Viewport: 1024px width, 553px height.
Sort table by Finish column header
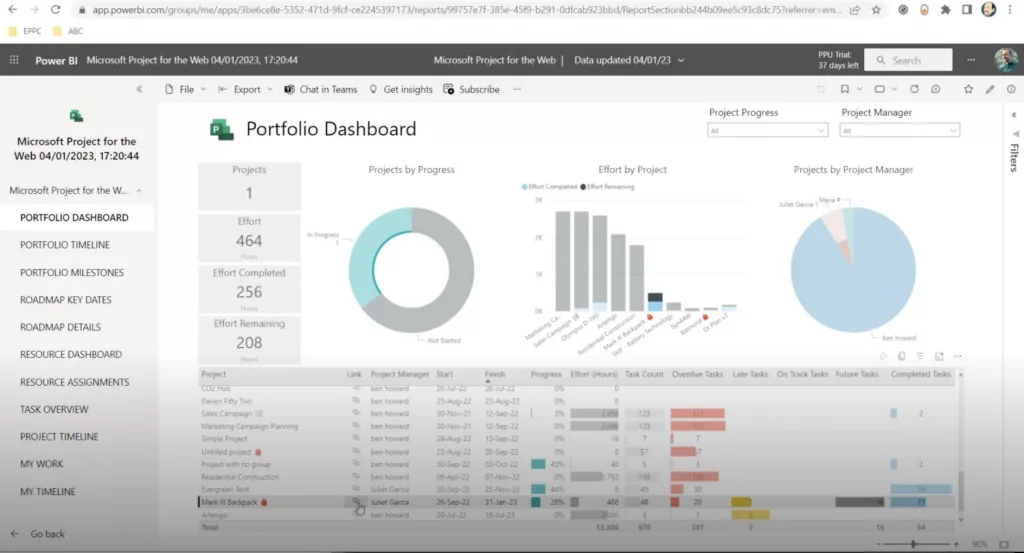coord(494,374)
